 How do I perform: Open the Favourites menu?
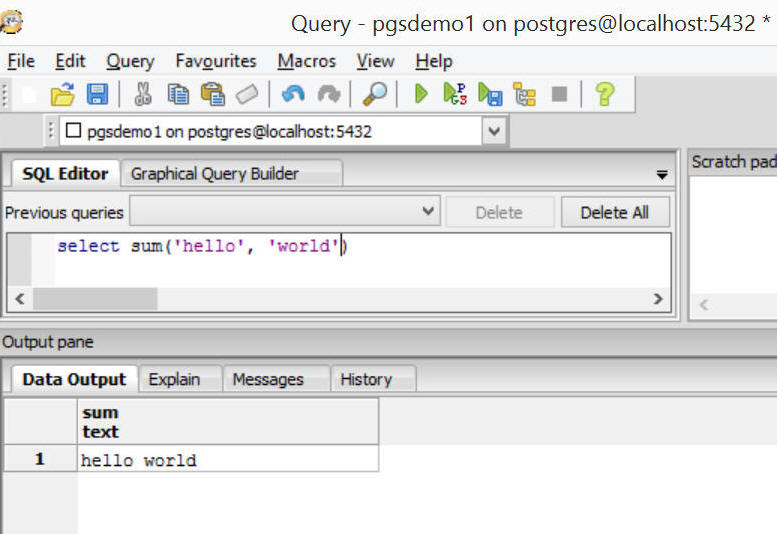[216, 61]
